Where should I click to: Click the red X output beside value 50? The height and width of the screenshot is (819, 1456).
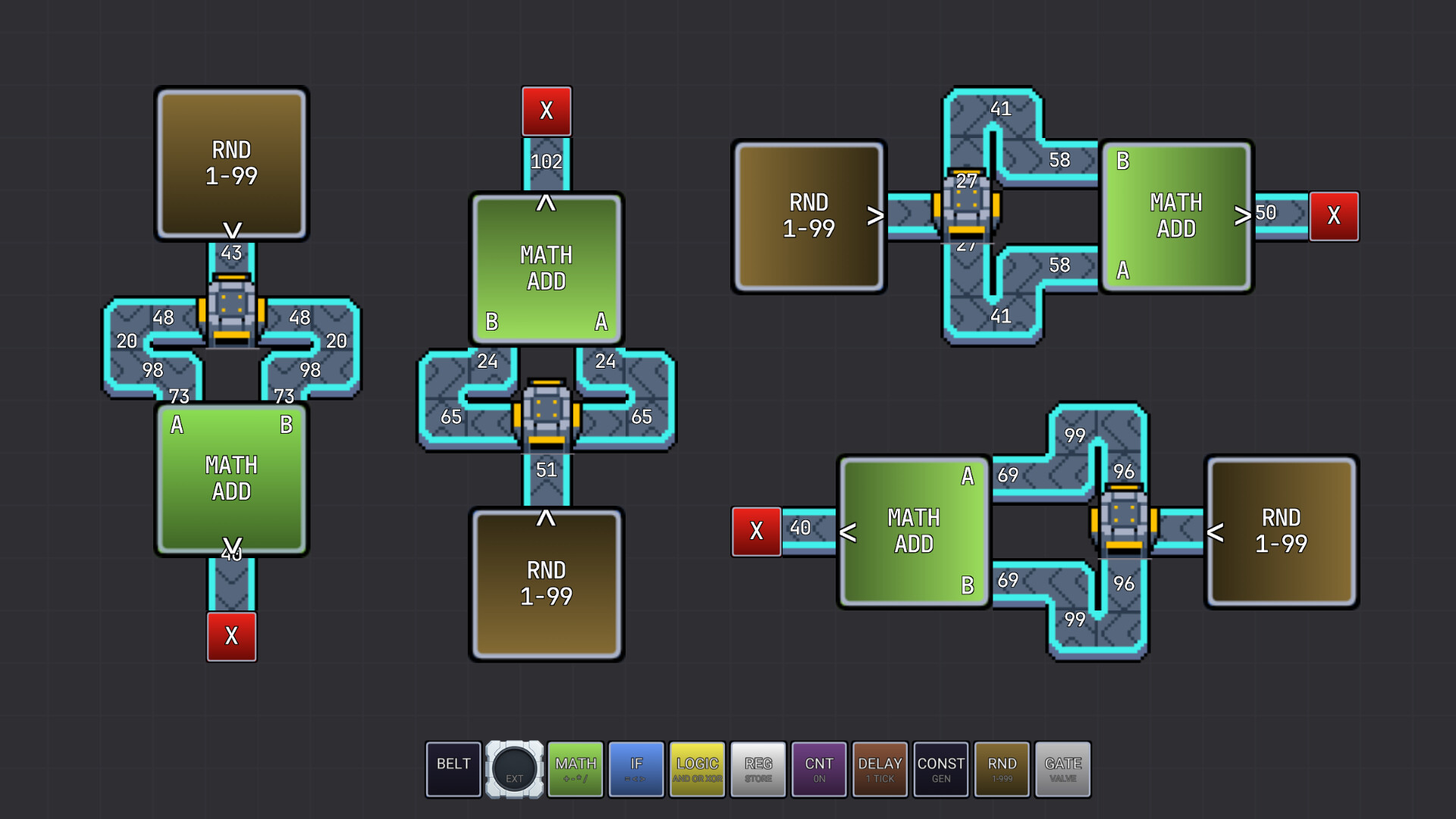click(x=1334, y=215)
